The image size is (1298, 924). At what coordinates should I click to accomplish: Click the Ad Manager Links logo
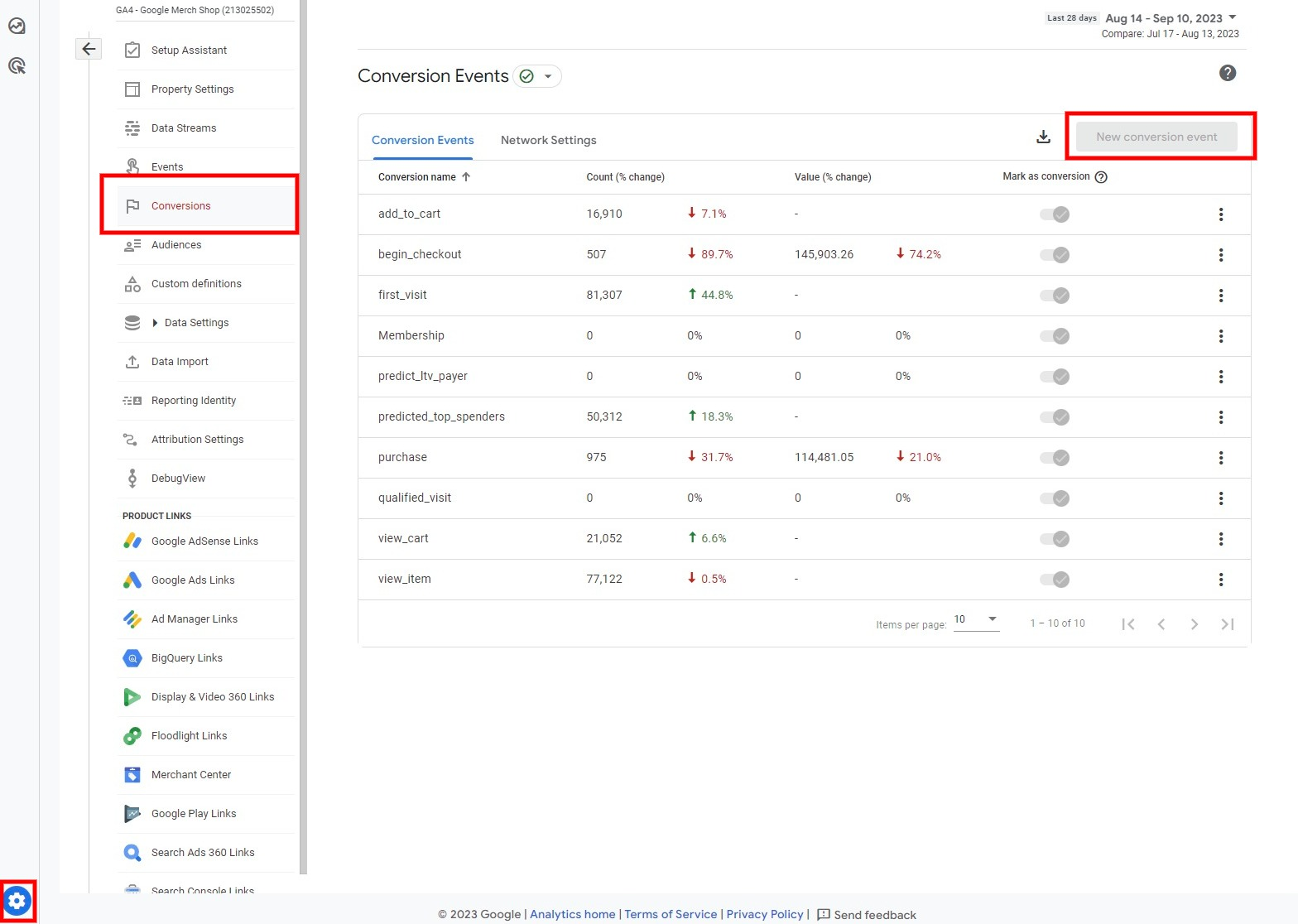point(132,619)
